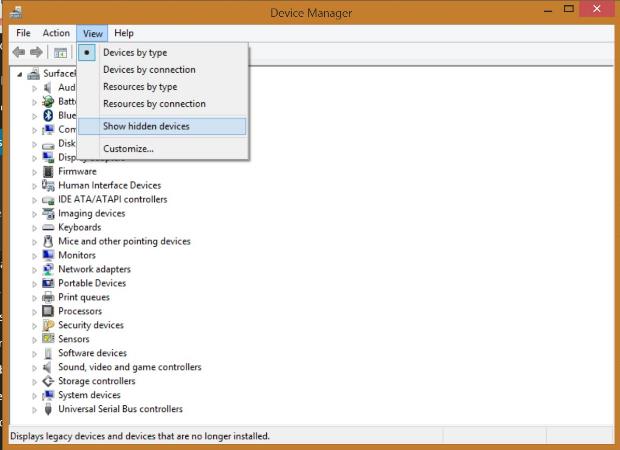Viewport: 620px width, 450px height.
Task: Collapse the Surface root computer node
Action: 20,74
